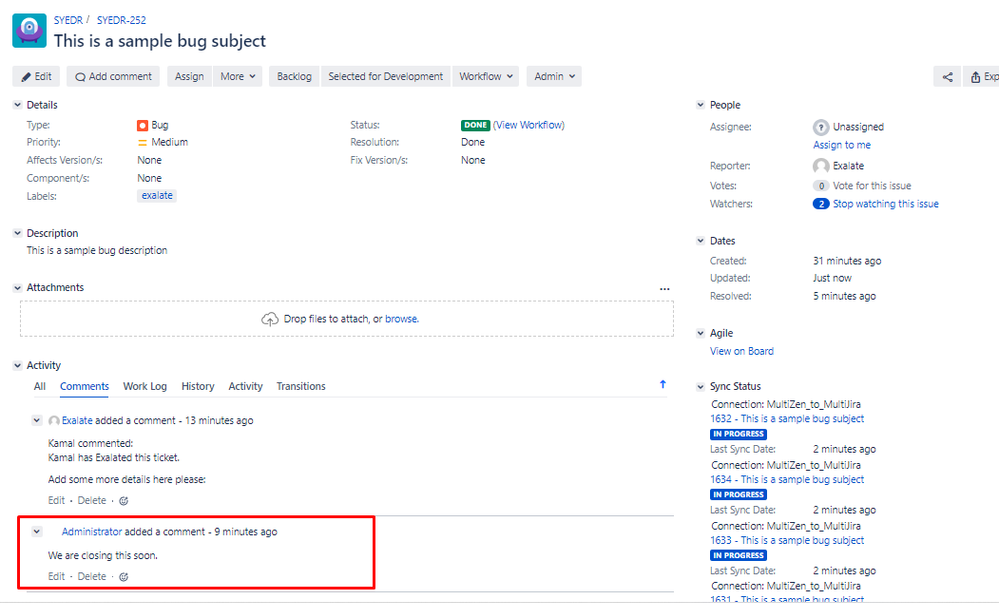Click Assign to me link
The width and height of the screenshot is (999, 603).
click(x=842, y=145)
